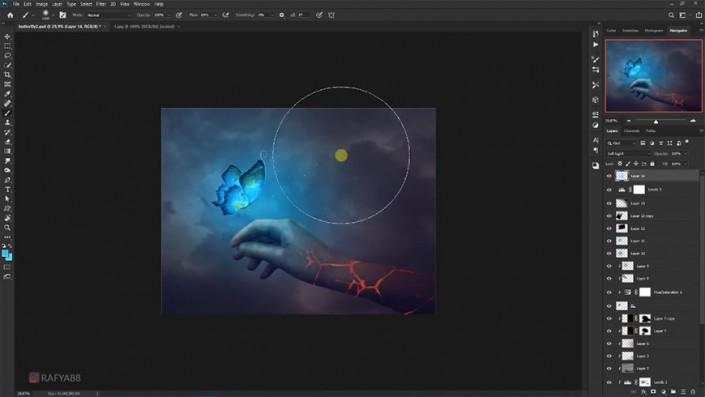Screen dimensions: 705x397
Task: Toggle visibility of Layer 6
Action: point(609,343)
